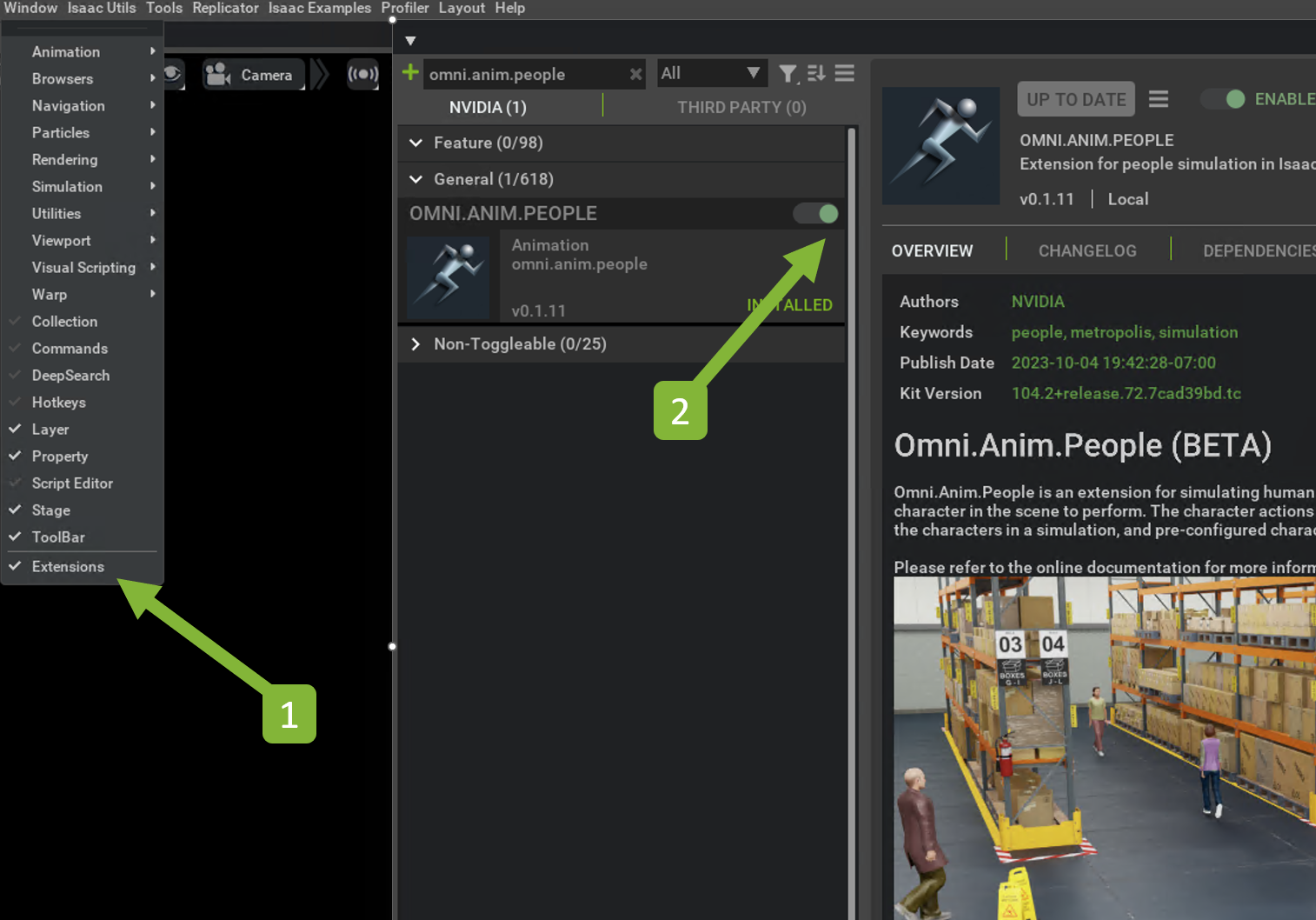Click the 'people, metropolis, simulation' keywords
Screen dimensions: 1316x920
[1125, 332]
